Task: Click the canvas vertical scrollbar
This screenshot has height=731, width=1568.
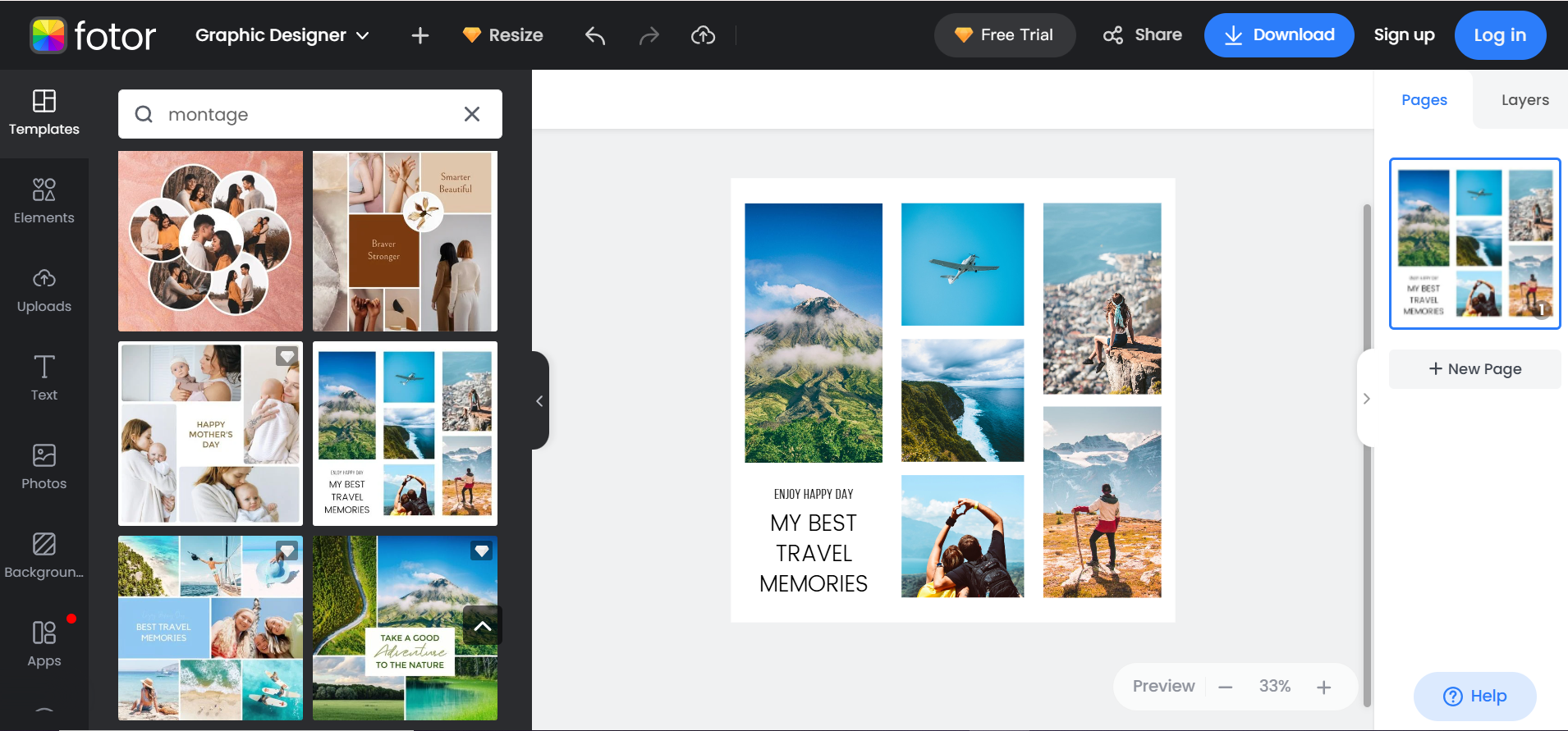Action: click(1367, 455)
